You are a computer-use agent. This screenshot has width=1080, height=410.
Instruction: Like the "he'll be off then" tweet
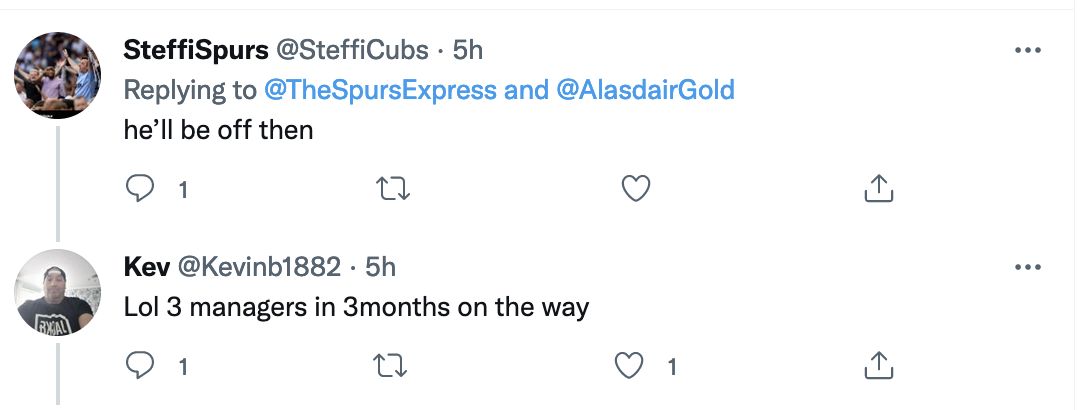[x=636, y=188]
